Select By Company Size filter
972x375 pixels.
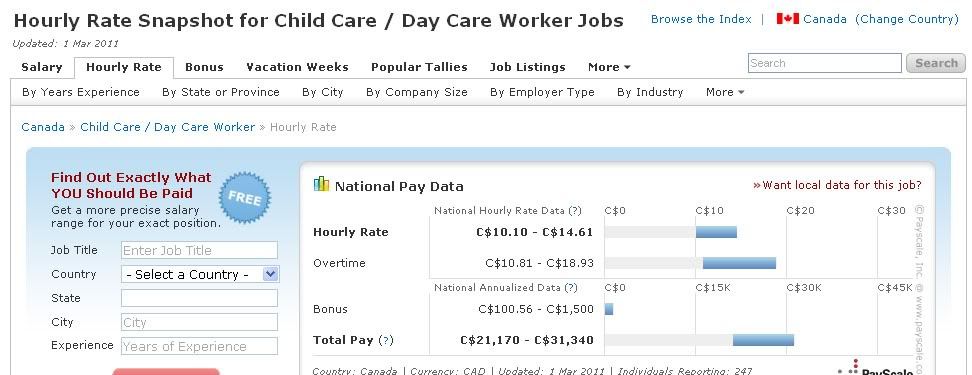pyautogui.click(x=417, y=92)
